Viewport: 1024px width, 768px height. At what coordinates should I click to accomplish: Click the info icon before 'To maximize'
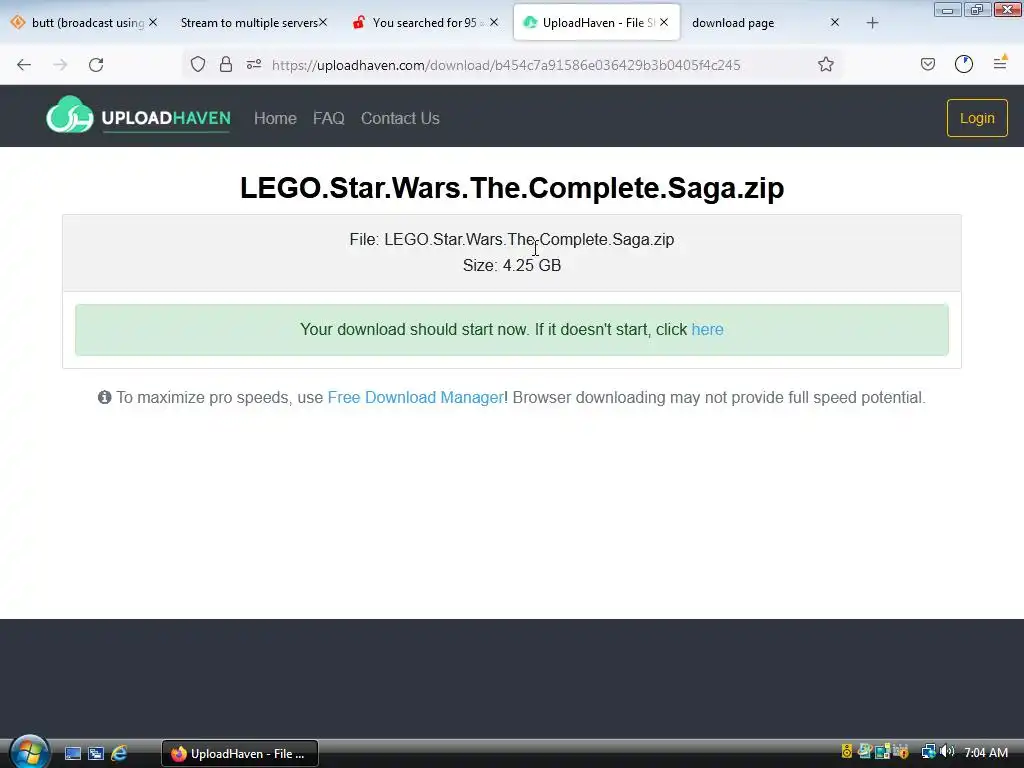point(104,397)
